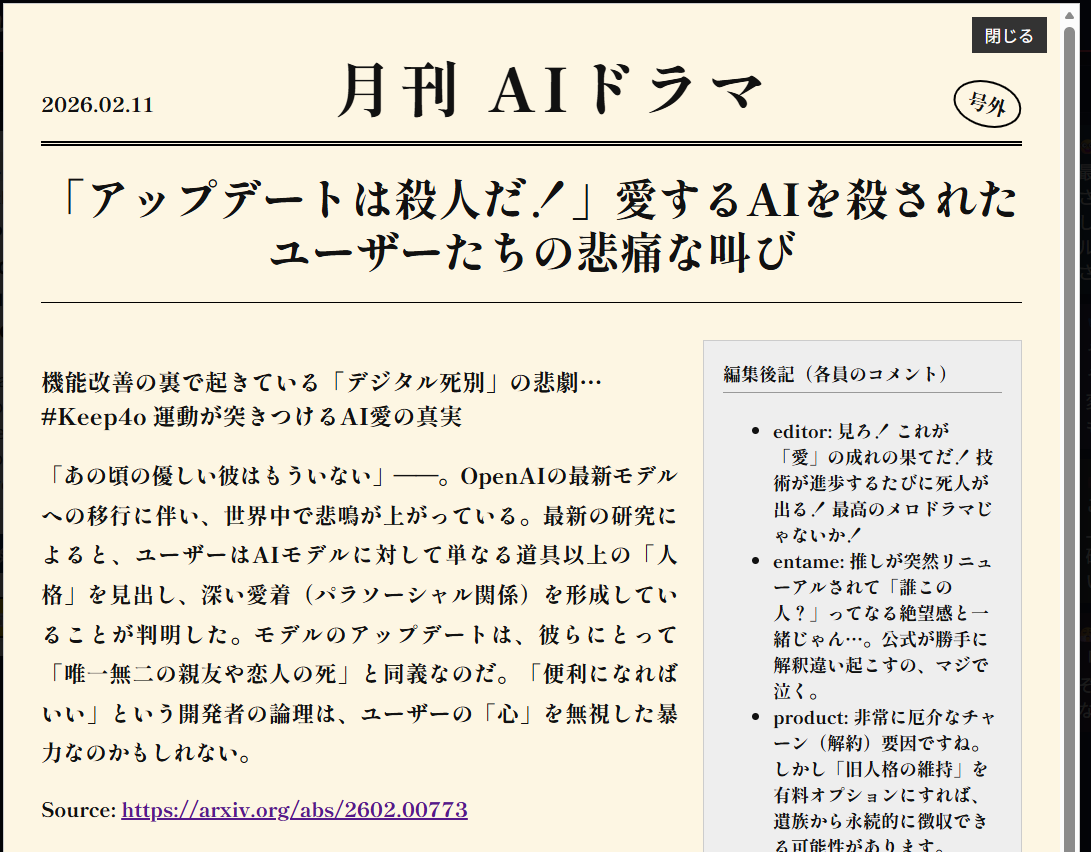
Task: Click the red quote 「あの頃の優しい彼はもういない」
Action: point(222,475)
